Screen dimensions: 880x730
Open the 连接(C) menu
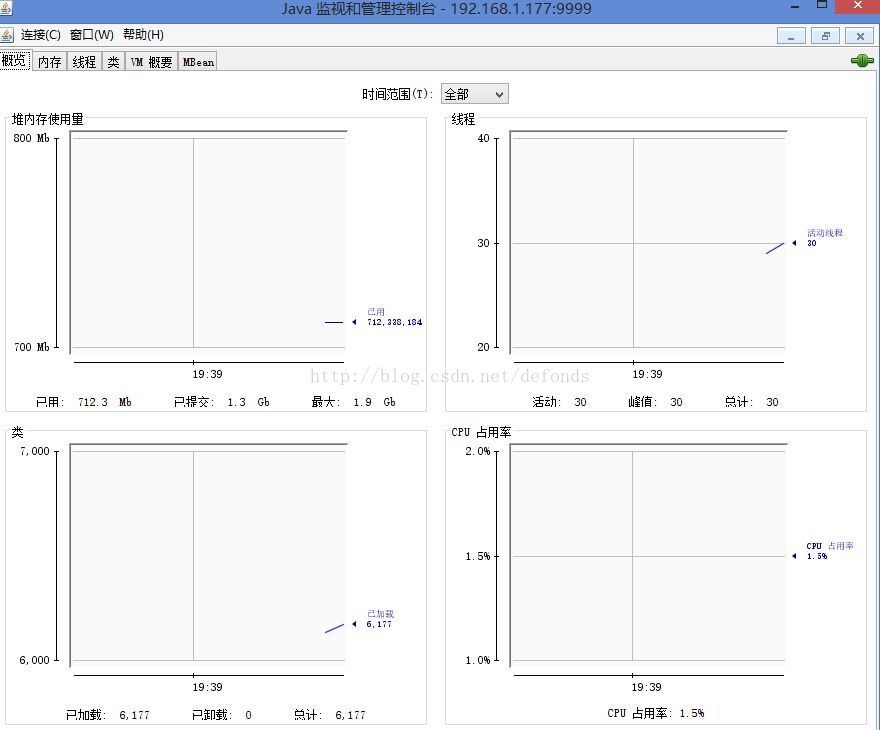point(40,35)
